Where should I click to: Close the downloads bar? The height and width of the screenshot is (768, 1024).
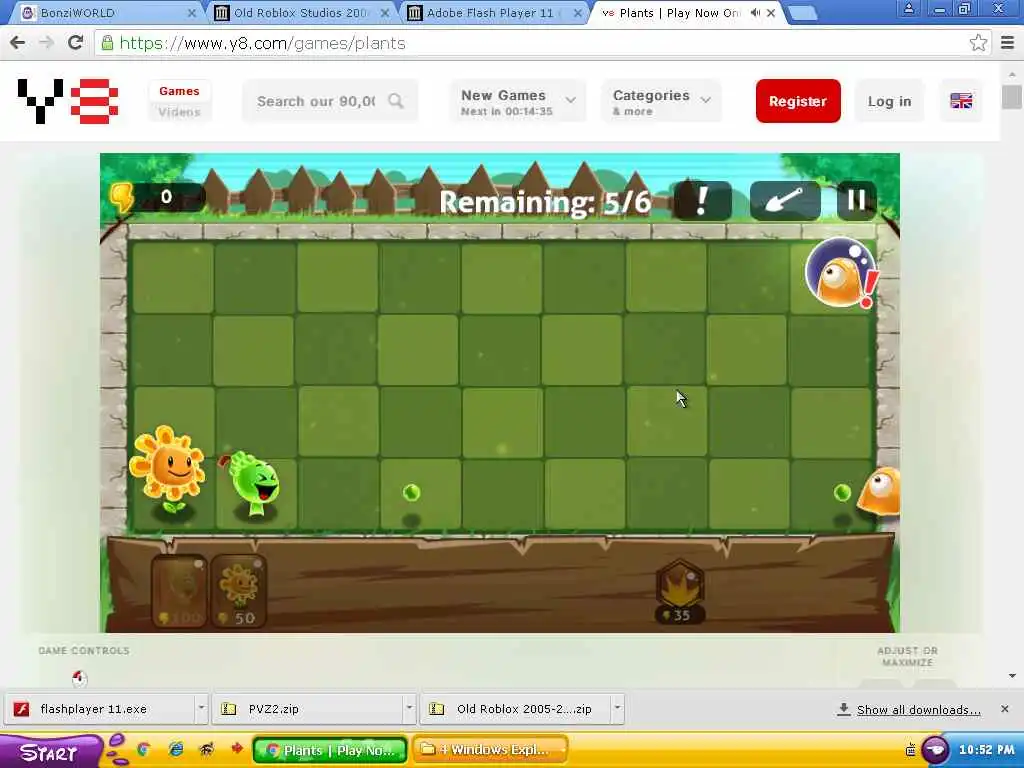(x=1004, y=709)
